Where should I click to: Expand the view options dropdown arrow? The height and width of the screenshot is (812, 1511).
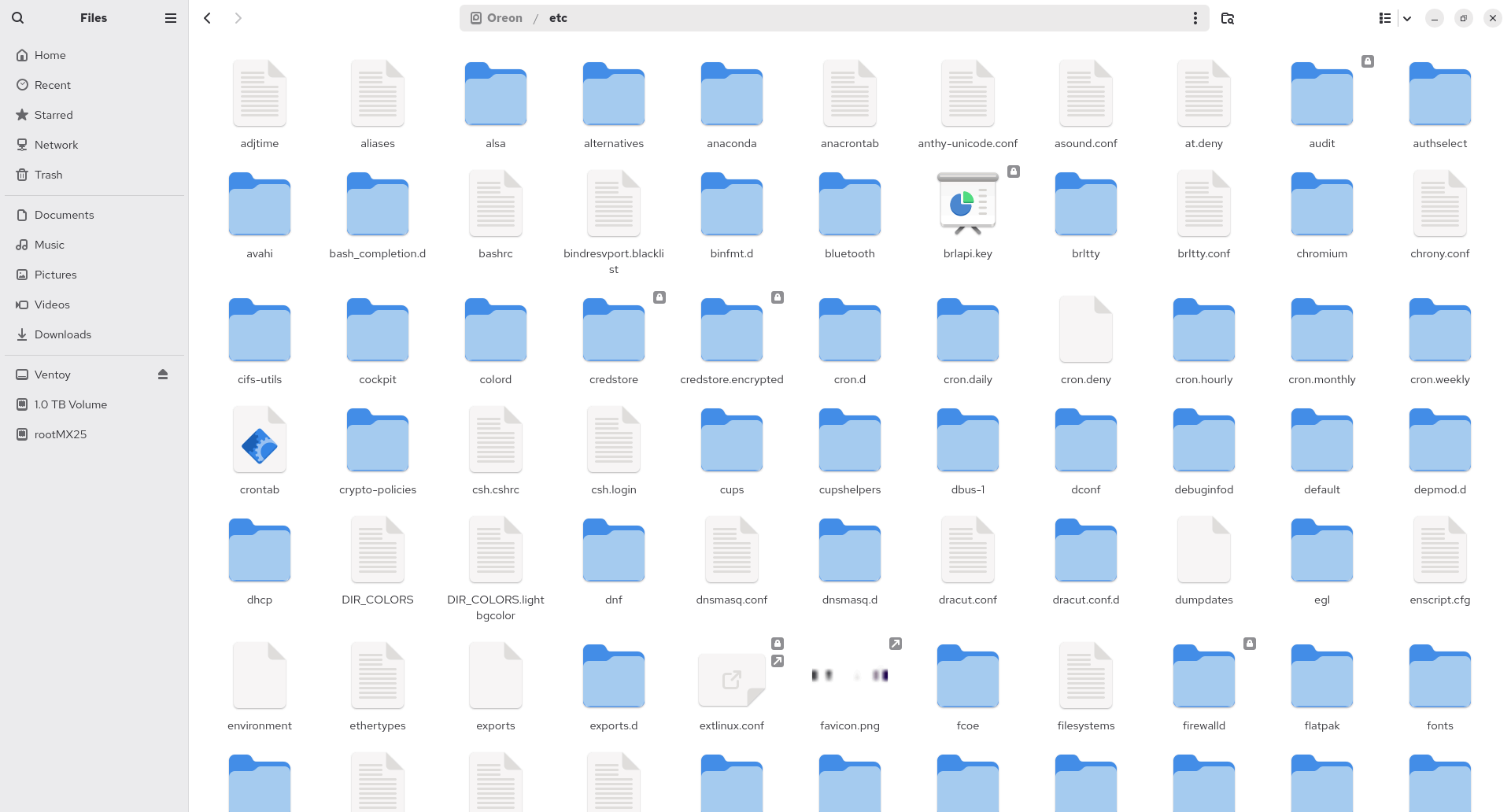point(1407,18)
